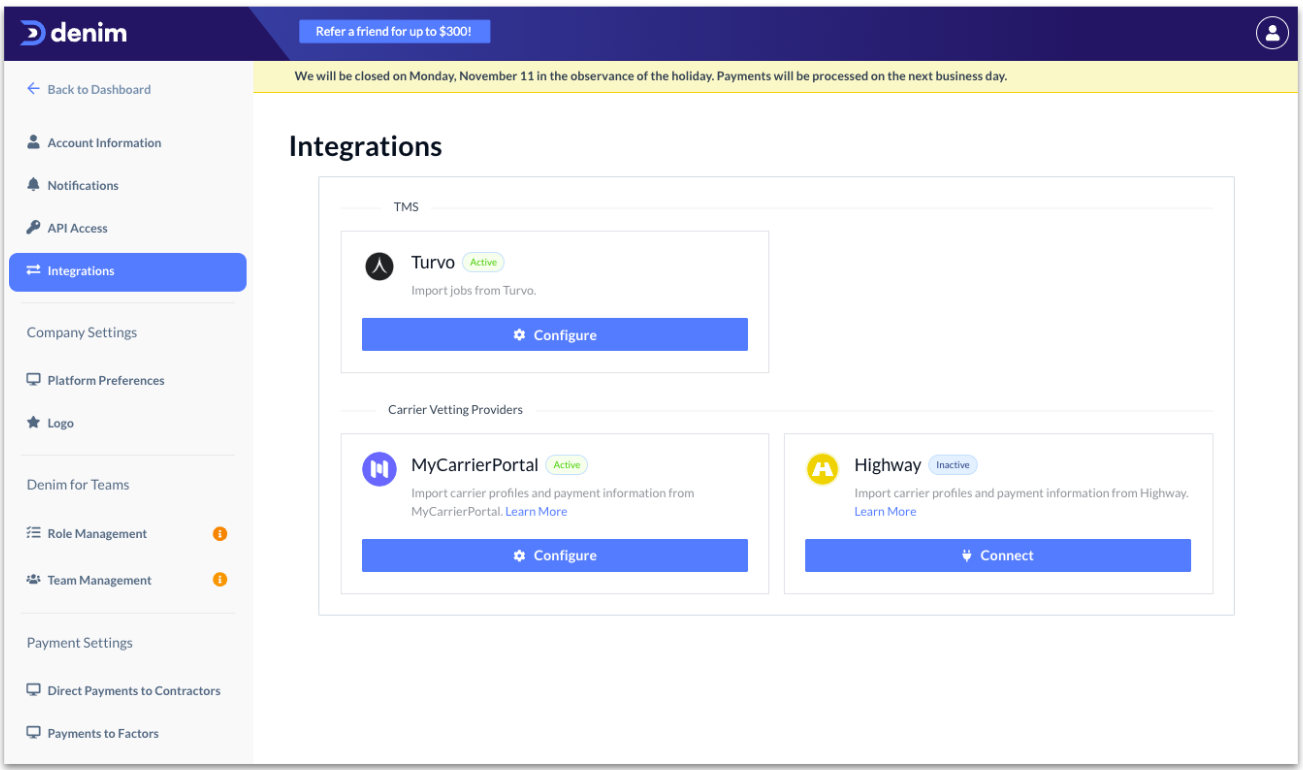Click the arrows icon beside Integrations
The width and height of the screenshot is (1303, 770).
33,271
